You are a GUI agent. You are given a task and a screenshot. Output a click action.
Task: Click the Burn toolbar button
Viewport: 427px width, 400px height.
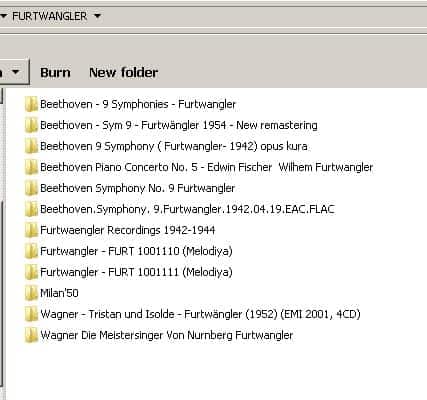[55, 72]
